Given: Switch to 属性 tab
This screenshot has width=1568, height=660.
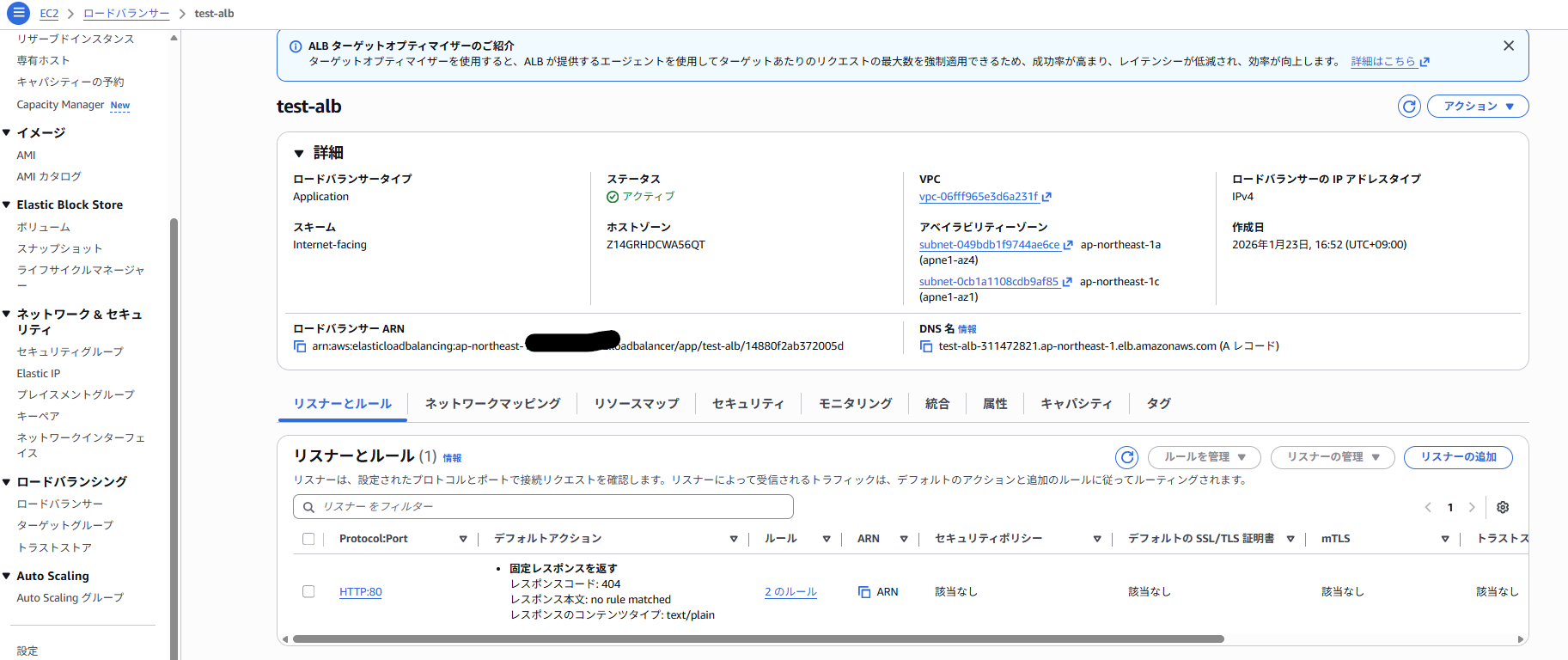Looking at the screenshot, I should [995, 404].
